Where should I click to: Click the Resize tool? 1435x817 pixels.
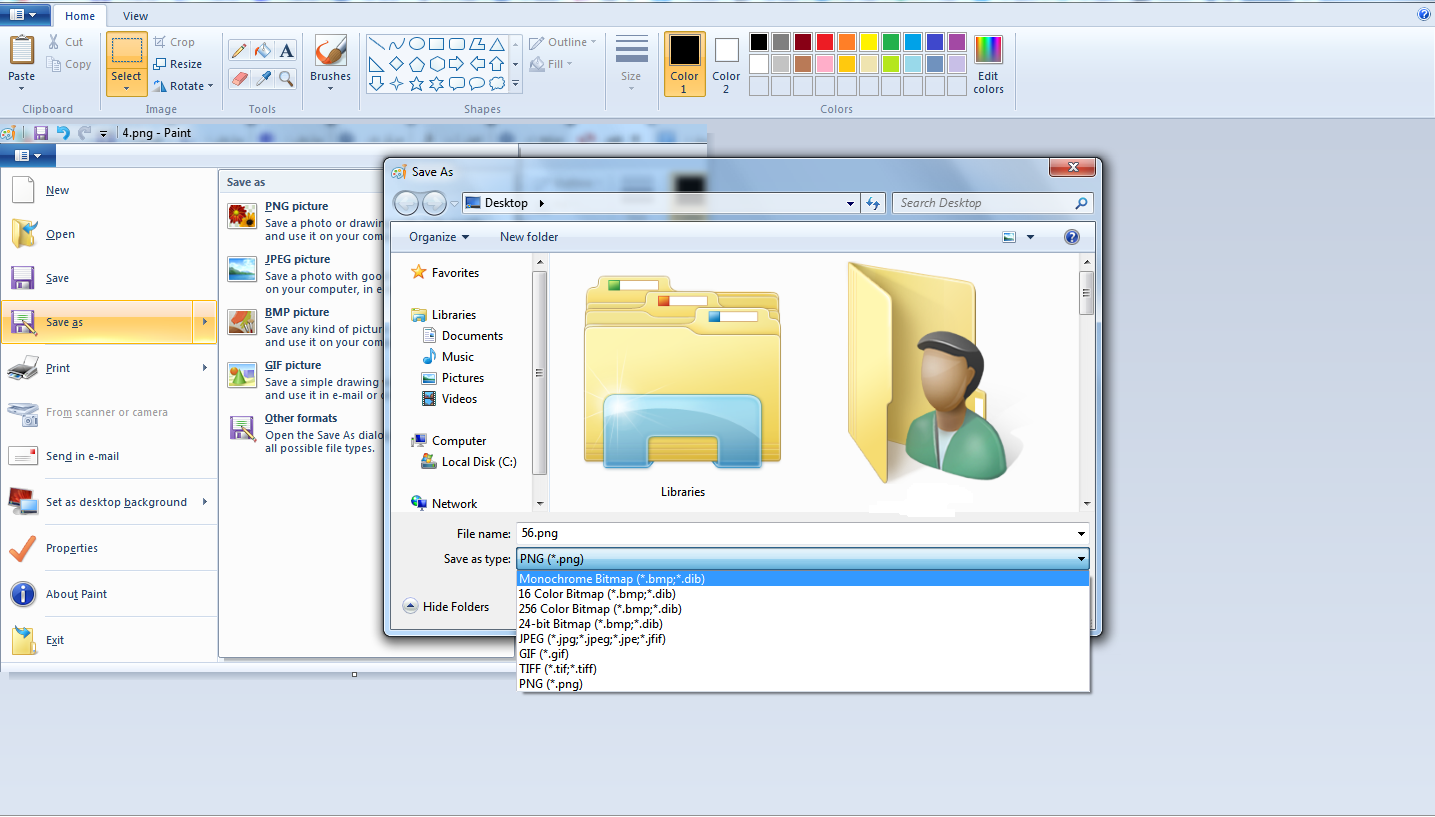[x=177, y=64]
